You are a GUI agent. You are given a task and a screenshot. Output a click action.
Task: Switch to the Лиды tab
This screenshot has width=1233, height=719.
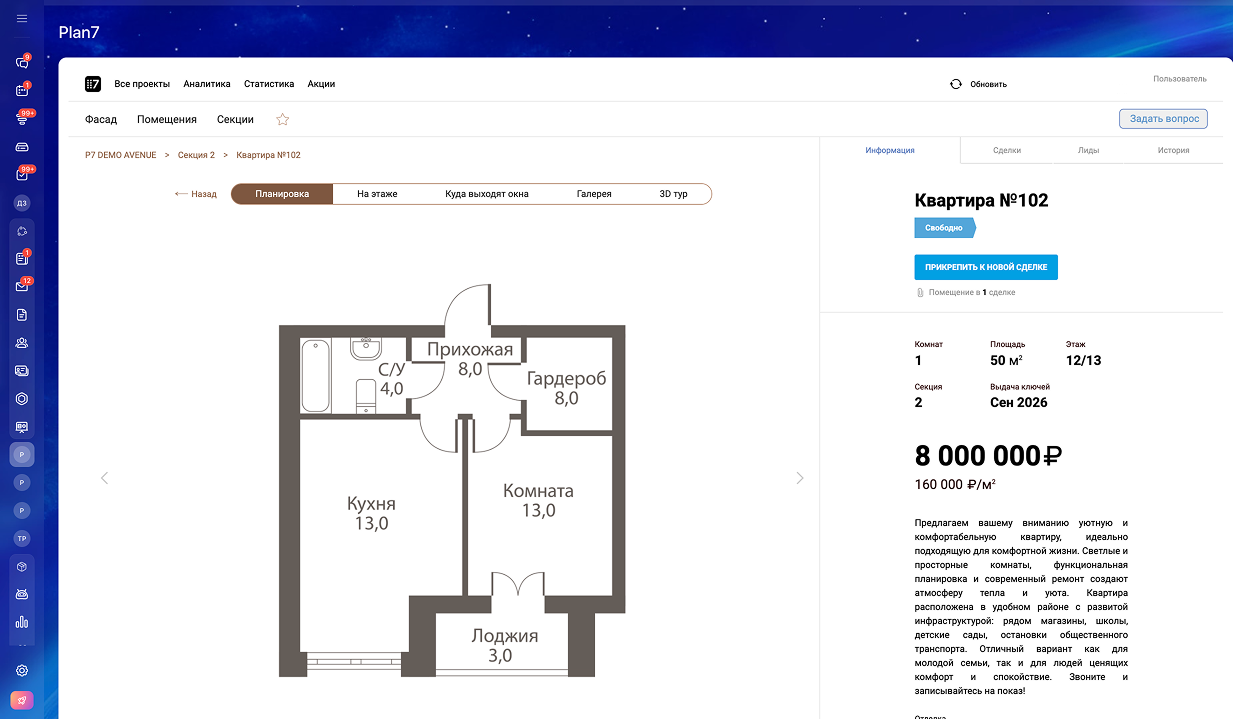1088,150
